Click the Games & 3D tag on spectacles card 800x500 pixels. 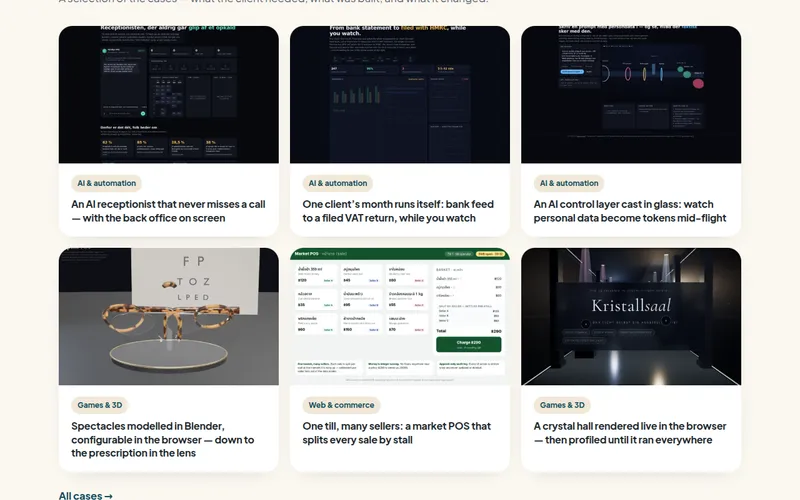tap(100, 405)
